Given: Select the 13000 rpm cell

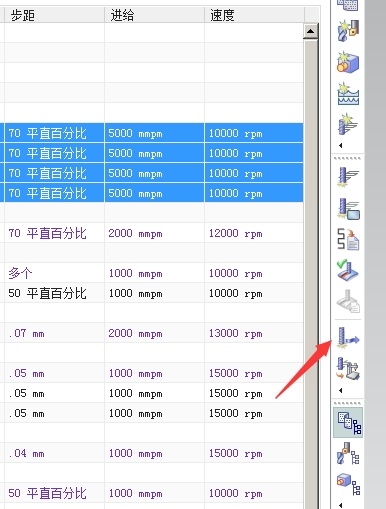Looking at the screenshot, I should [254, 333].
